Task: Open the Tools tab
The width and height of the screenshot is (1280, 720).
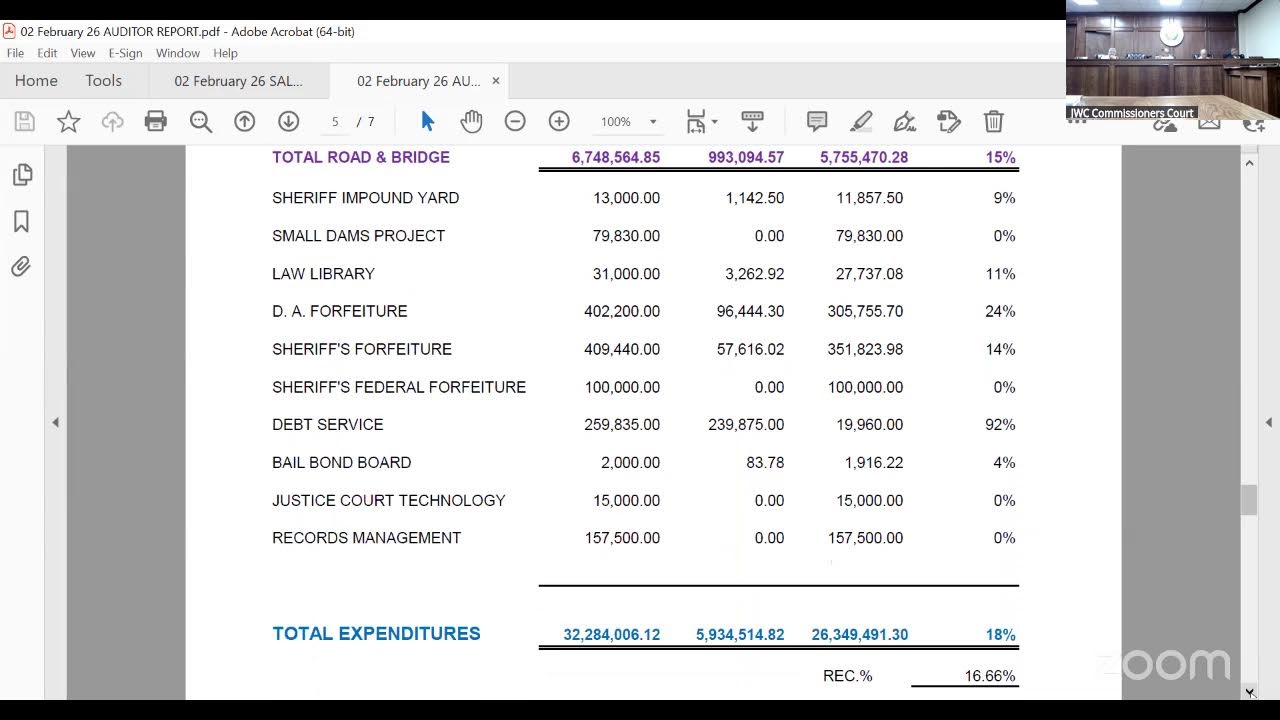Action: [x=103, y=81]
